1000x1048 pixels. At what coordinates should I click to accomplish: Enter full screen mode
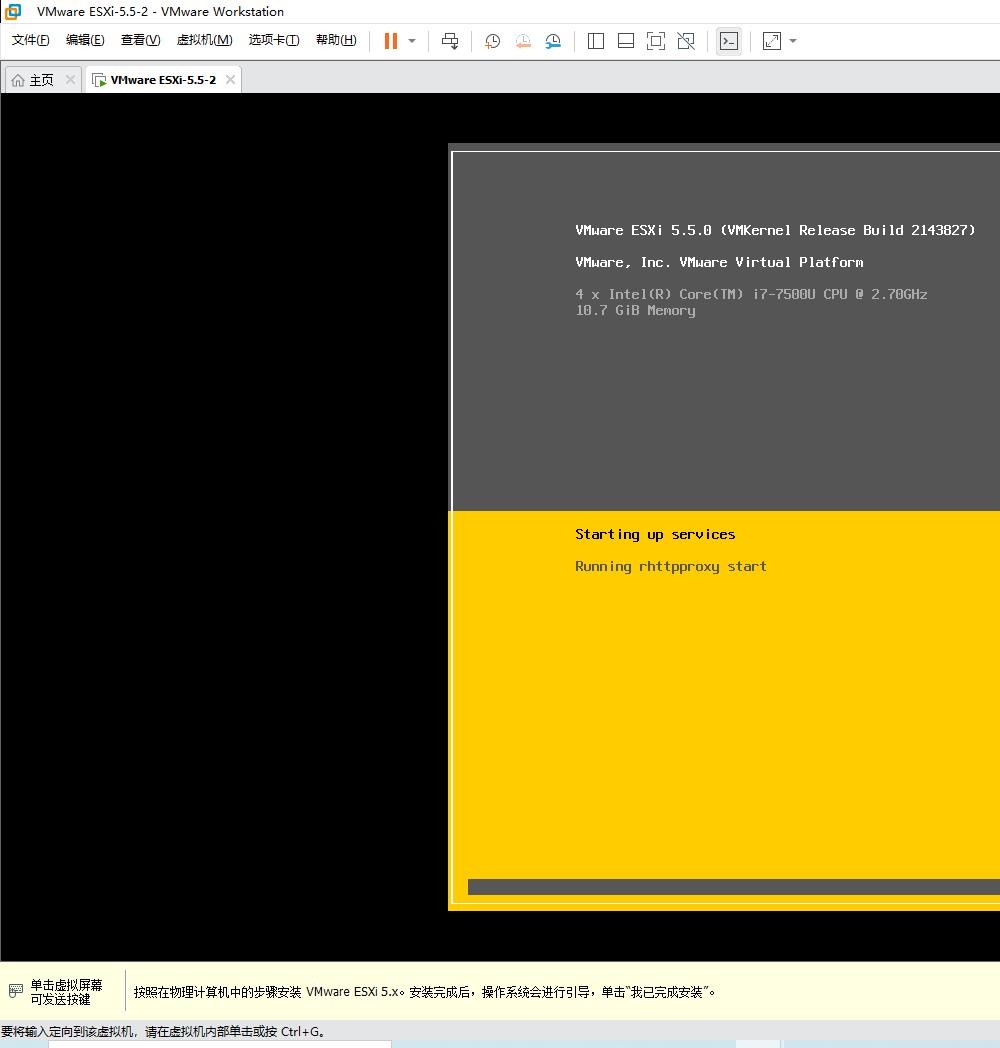click(x=656, y=41)
